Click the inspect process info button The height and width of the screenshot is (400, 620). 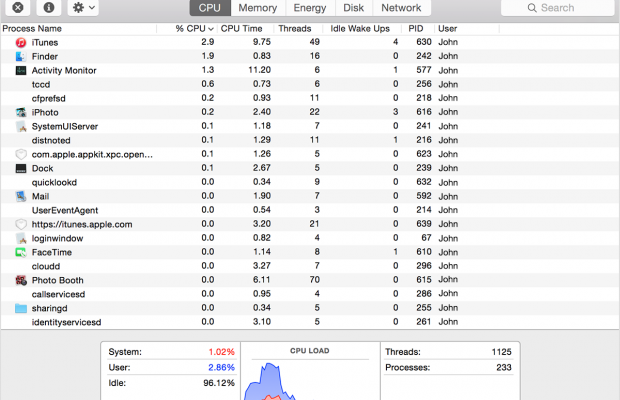click(x=49, y=8)
